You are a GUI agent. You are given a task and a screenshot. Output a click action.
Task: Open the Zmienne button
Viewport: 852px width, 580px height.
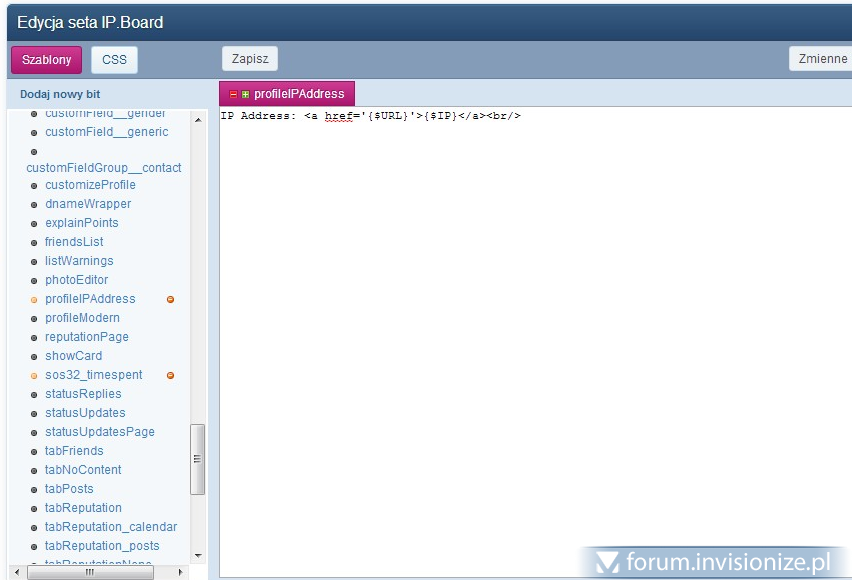(822, 59)
